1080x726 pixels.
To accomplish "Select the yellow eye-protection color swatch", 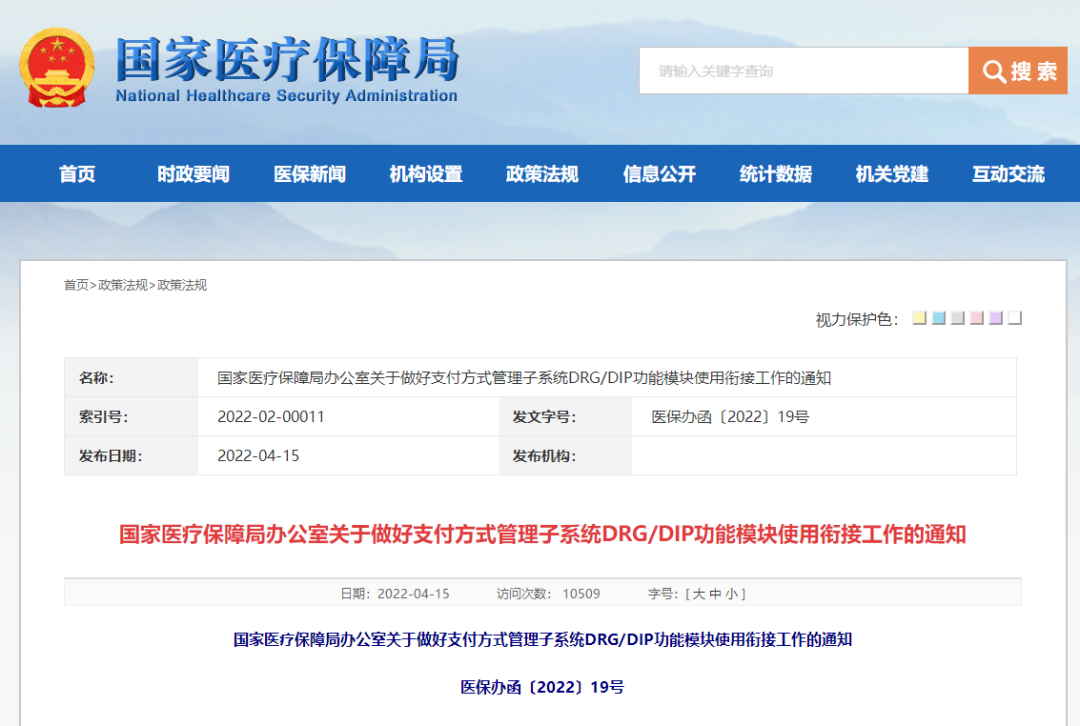I will (x=920, y=318).
